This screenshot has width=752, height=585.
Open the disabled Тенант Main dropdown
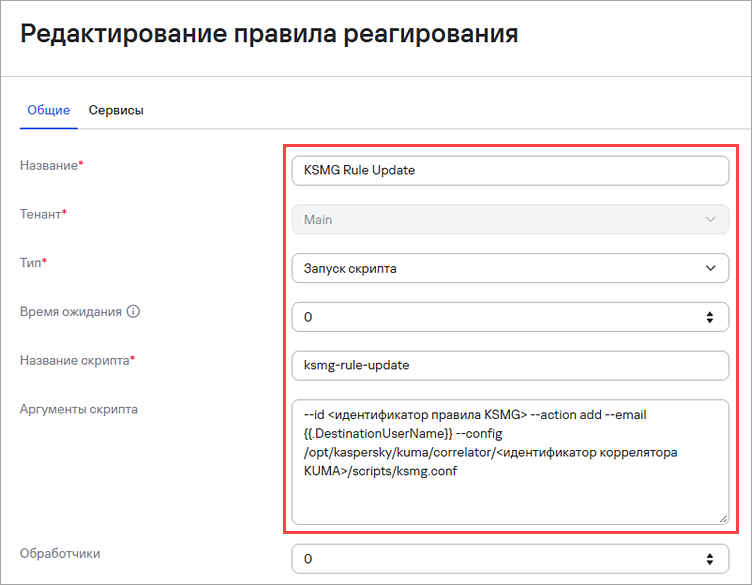[x=510, y=220]
